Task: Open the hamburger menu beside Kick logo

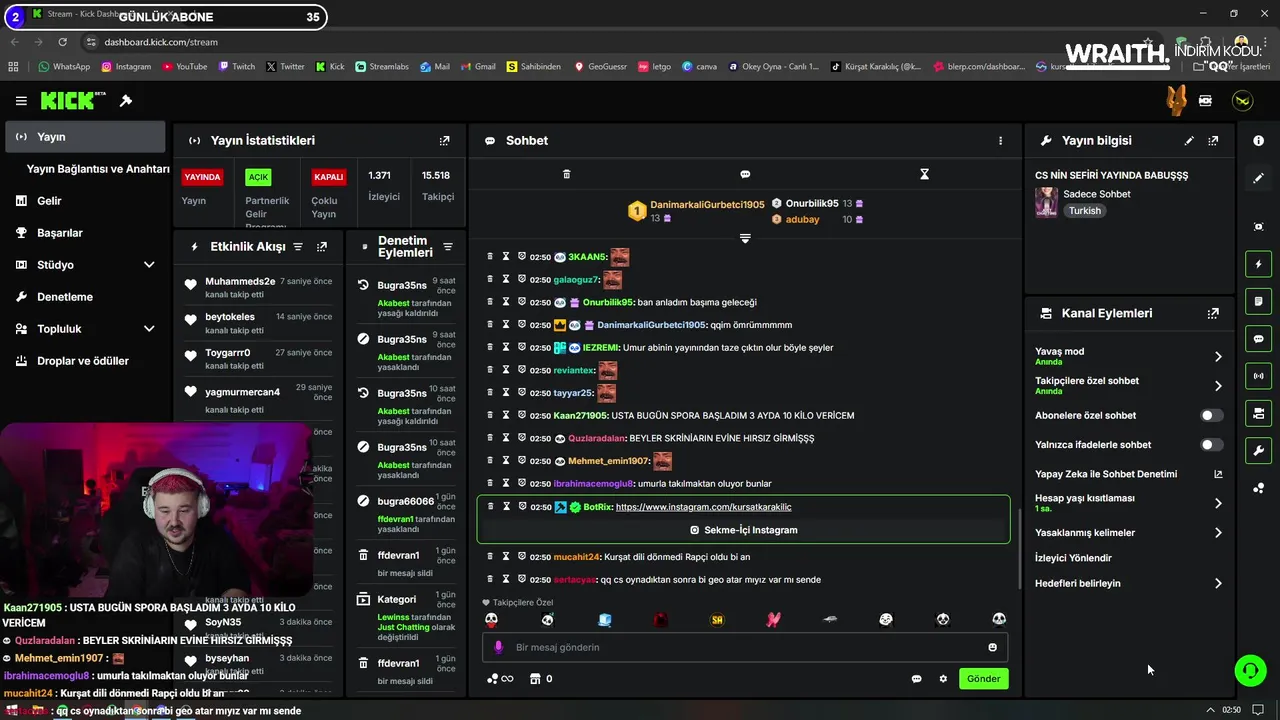Action: [21, 101]
